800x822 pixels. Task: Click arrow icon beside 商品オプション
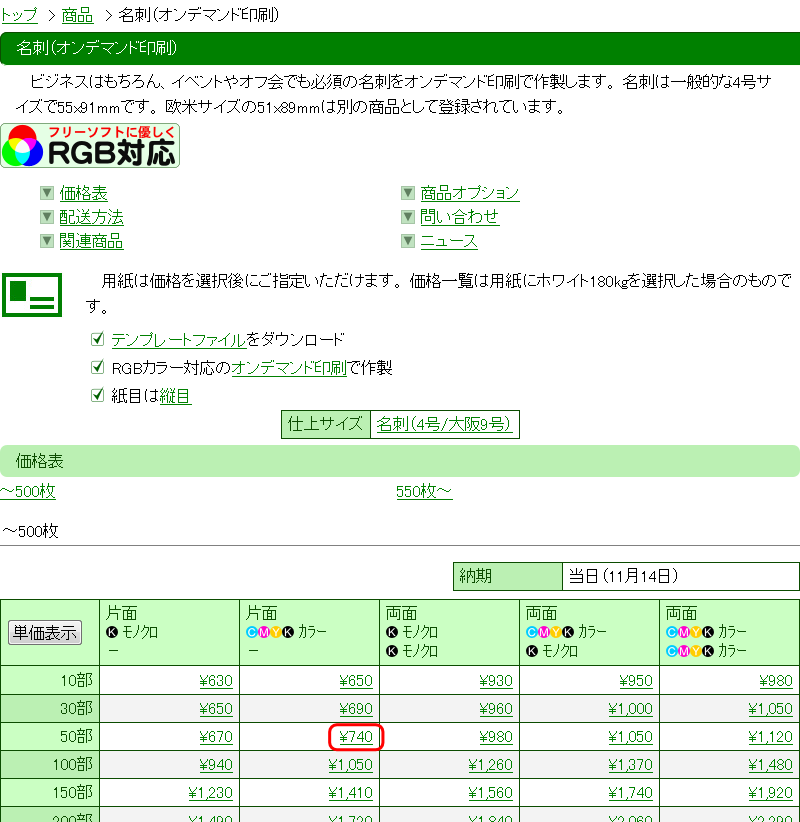click(407, 193)
